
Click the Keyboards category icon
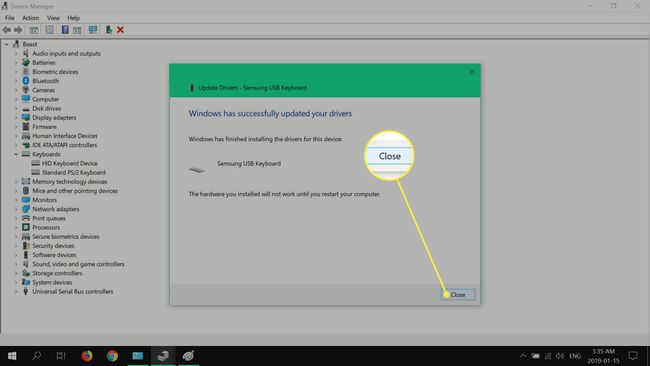pos(26,154)
